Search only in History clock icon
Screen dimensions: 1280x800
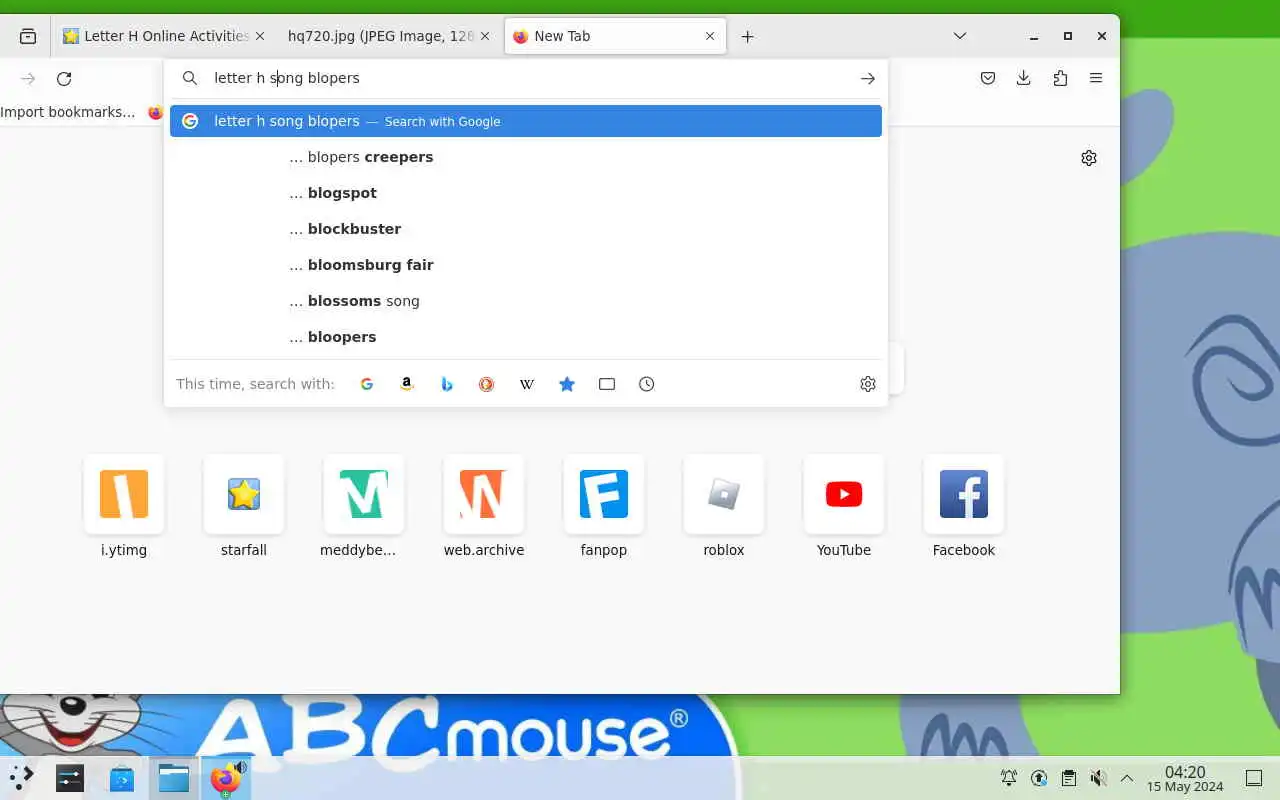pos(647,384)
